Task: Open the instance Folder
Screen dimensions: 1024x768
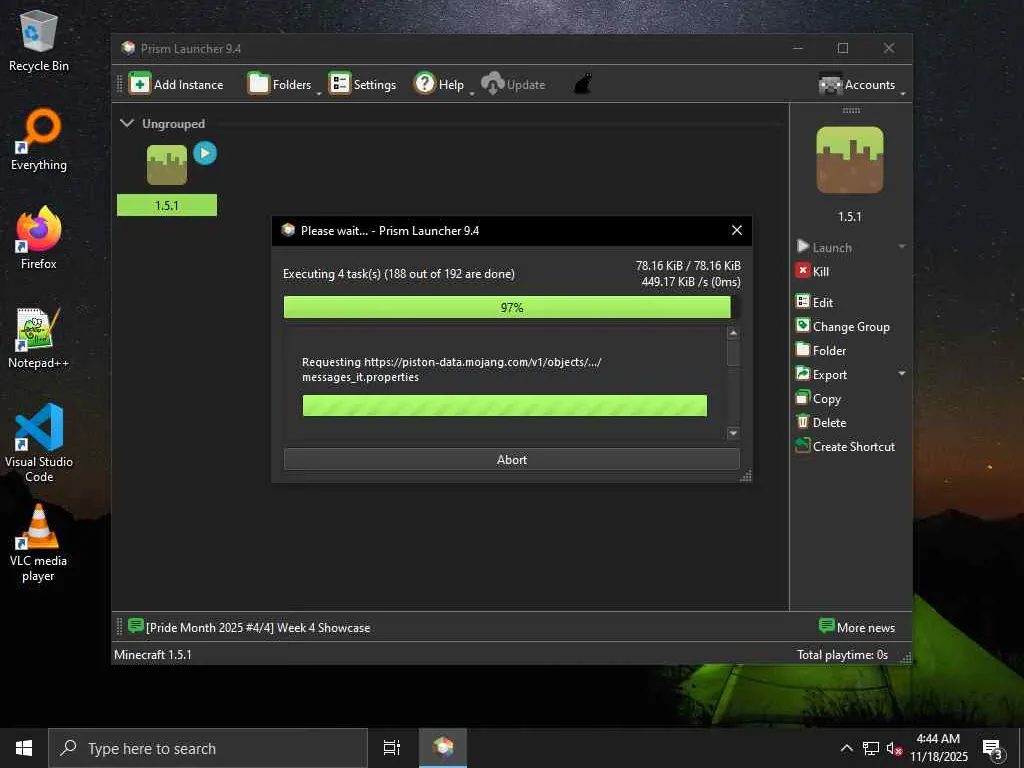Action: pyautogui.click(x=821, y=350)
